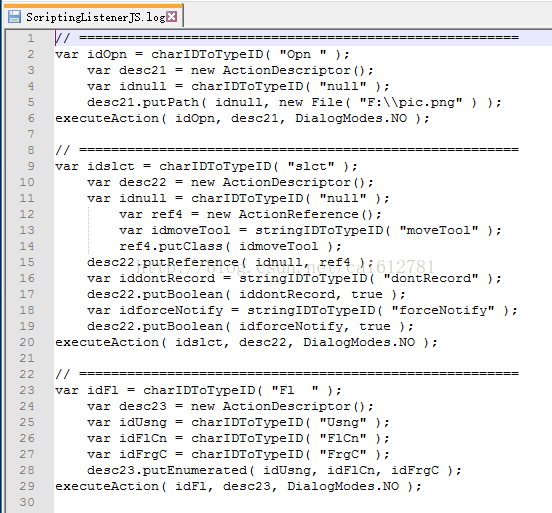Click the line 'var idFrgC = charIDToTypeID( "FrgC" );'
The width and height of the screenshot is (552, 513).
coord(238,454)
